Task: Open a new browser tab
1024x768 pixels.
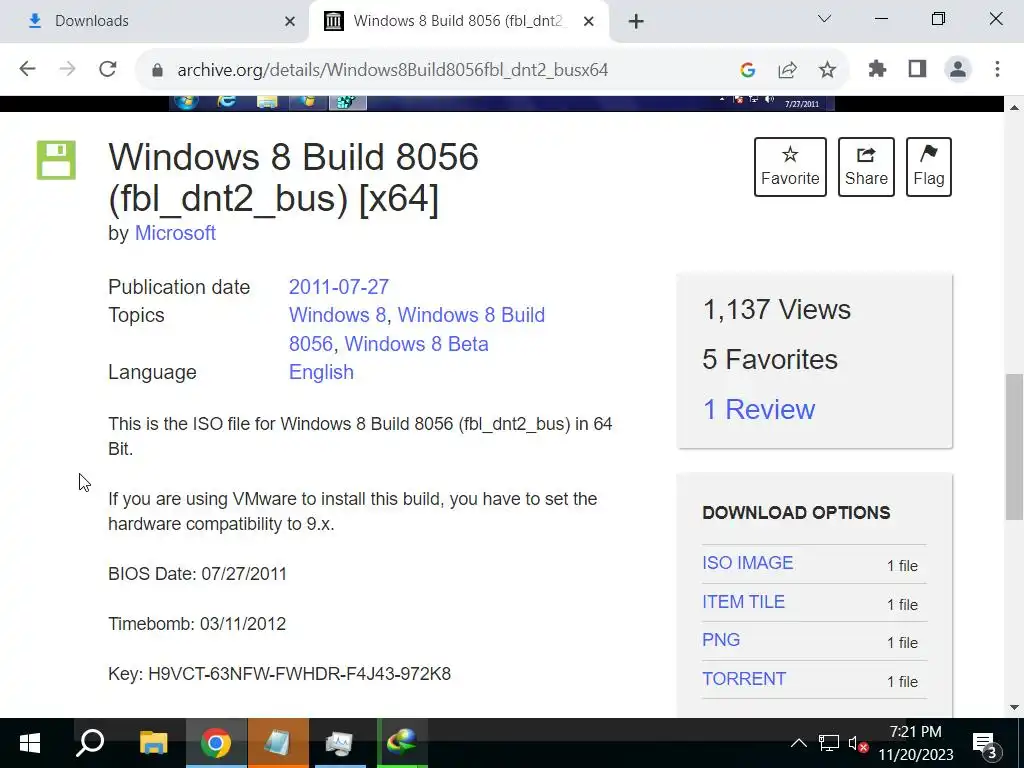Action: 636,22
